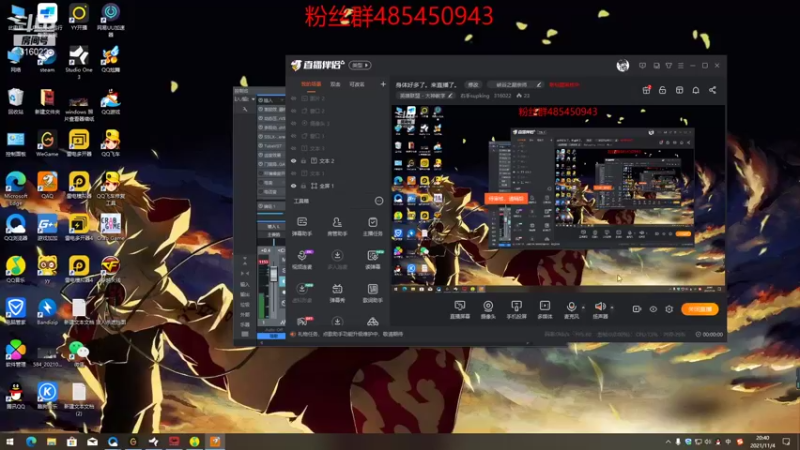This screenshot has width=800, height=450.
Task: Show the 图片 2 source via its eye icon
Action: [x=293, y=98]
